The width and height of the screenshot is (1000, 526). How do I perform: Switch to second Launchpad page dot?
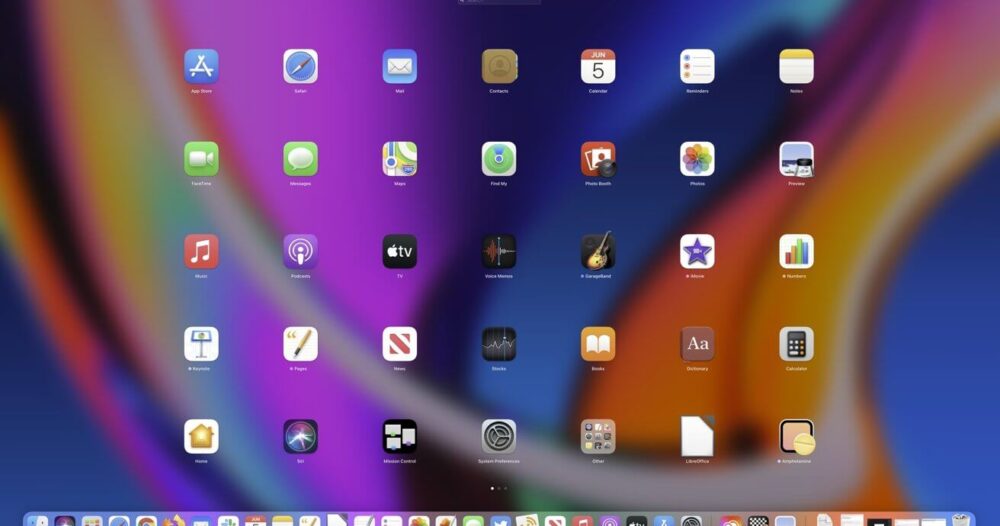tap(499, 488)
